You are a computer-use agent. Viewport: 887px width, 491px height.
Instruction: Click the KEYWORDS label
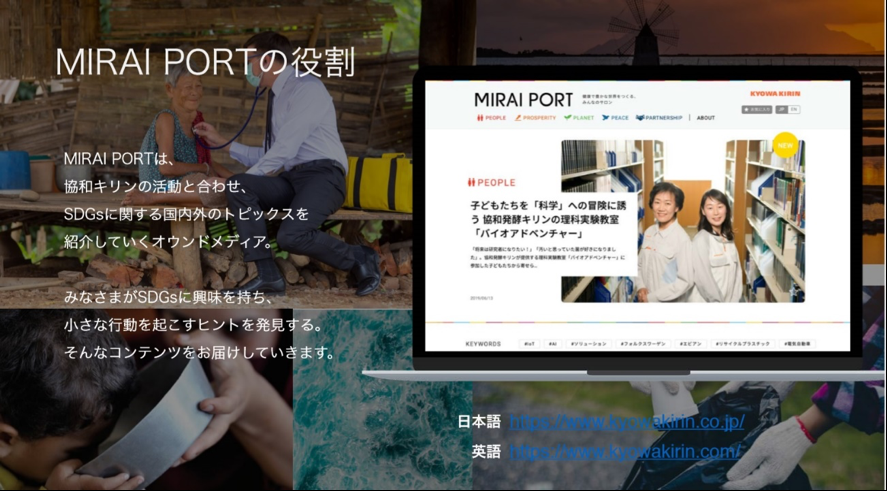click(x=483, y=344)
